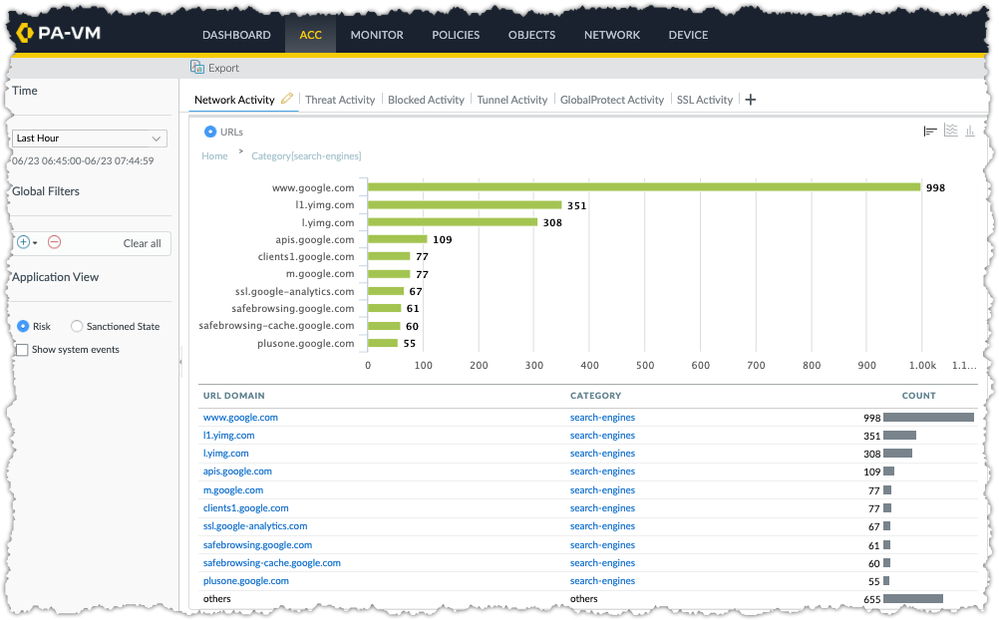Switch chart to column graph view icon
Viewport: 999px width, 620px height.
969,131
